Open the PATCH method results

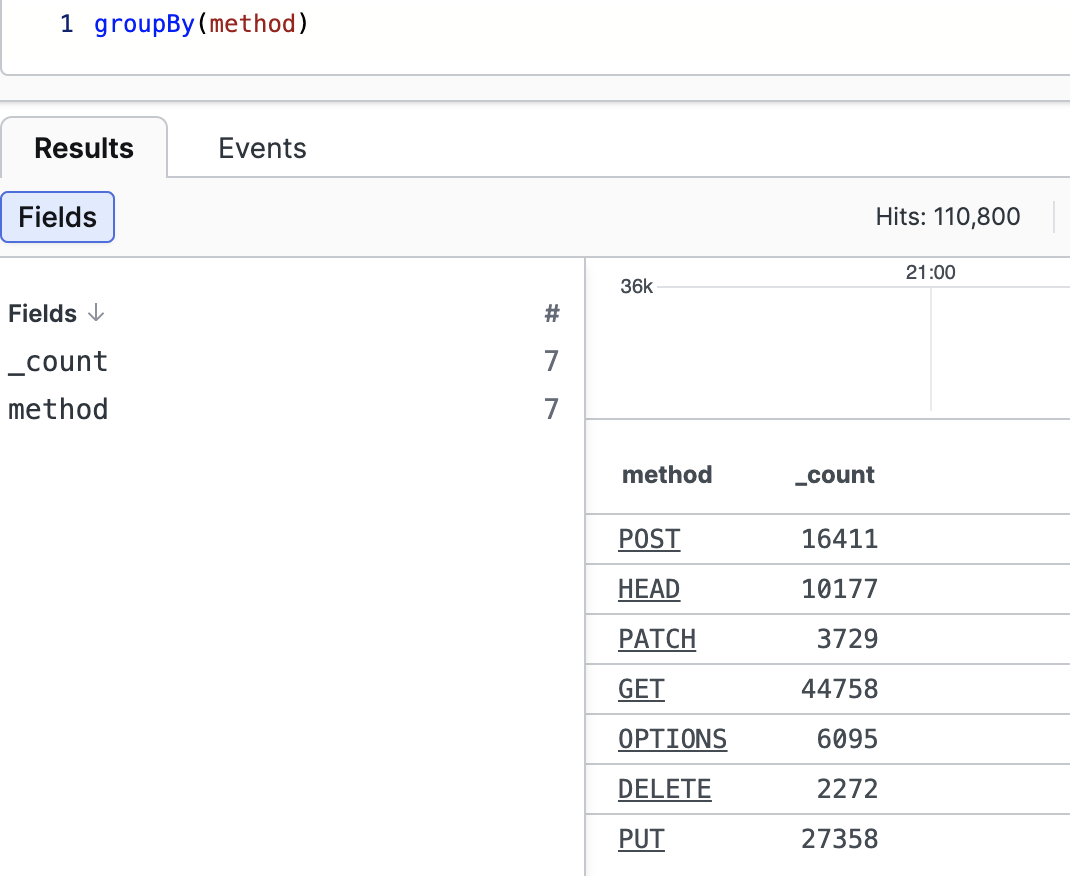click(x=657, y=639)
